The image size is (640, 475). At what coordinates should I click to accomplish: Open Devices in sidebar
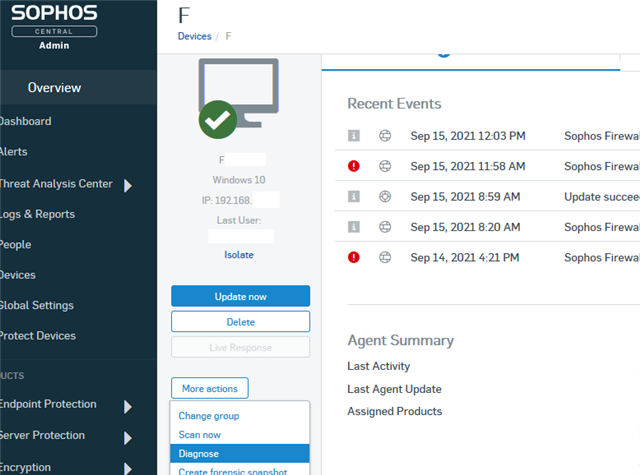click(18, 275)
